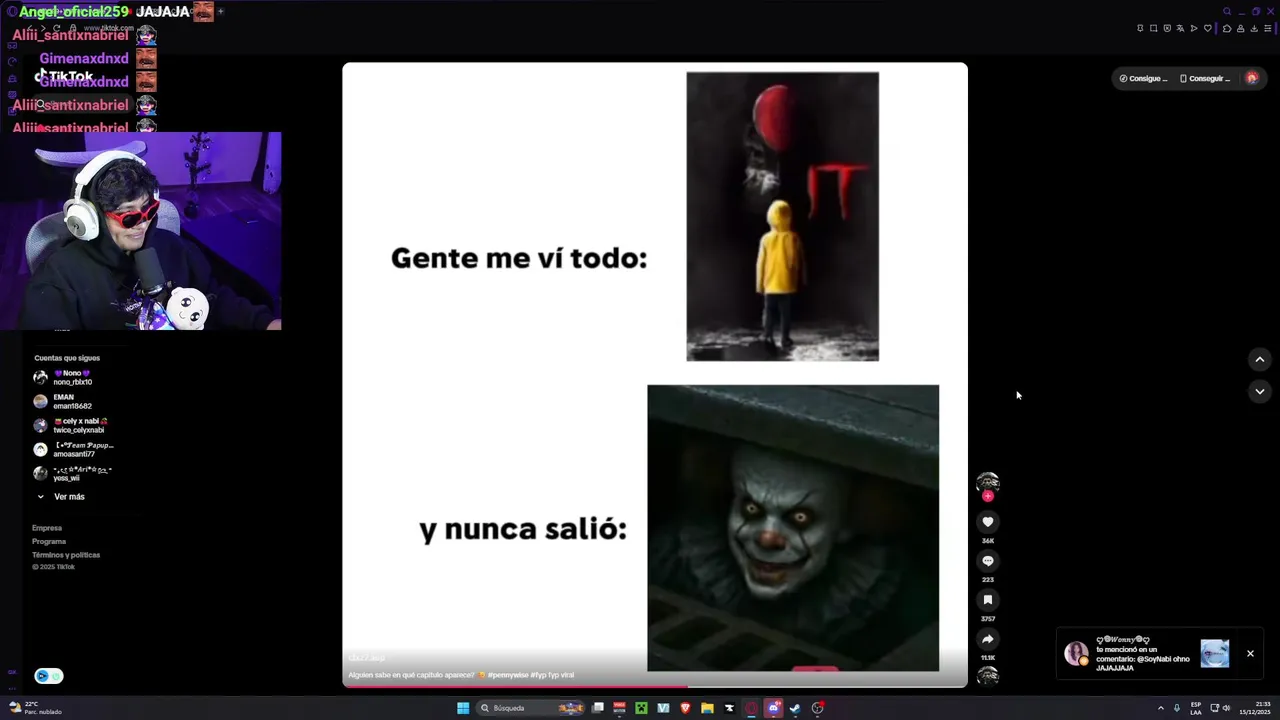The image size is (1280, 720).
Task: Switch the 'ESP LAA' input language
Action: tap(1196, 708)
